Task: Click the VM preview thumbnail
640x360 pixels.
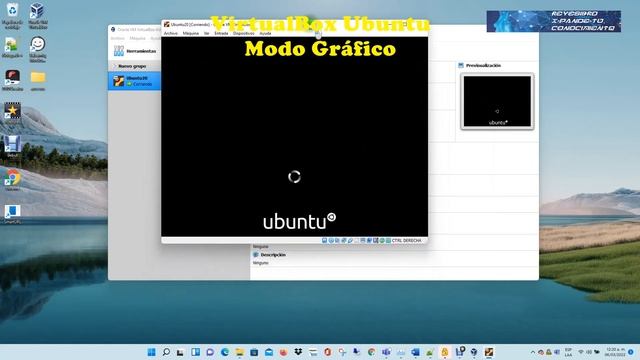Action: point(497,101)
